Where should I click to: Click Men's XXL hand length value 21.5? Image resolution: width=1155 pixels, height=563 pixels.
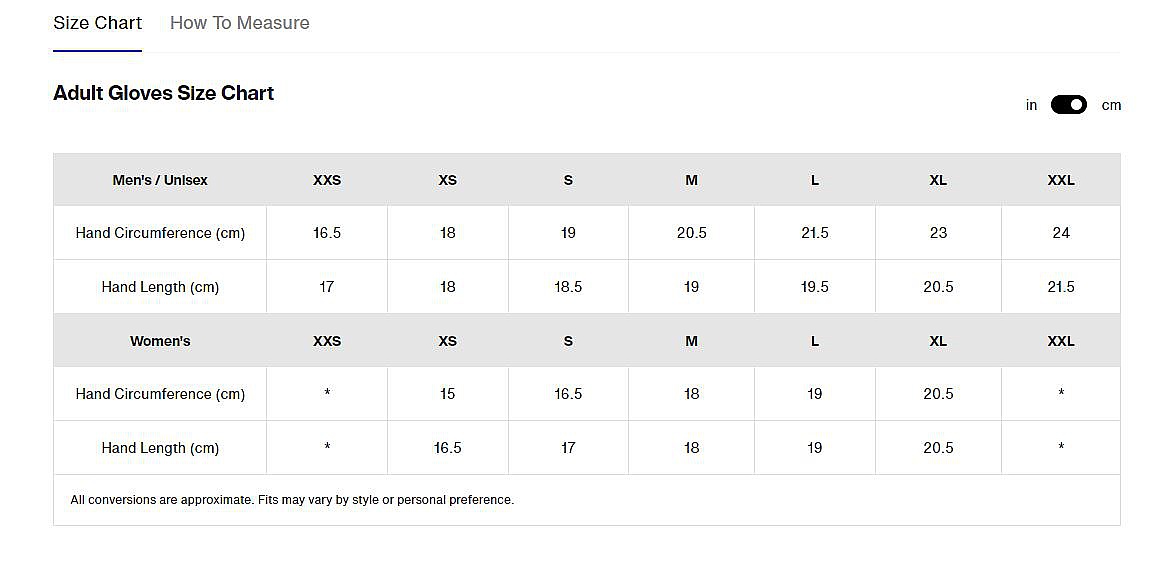[1061, 287]
